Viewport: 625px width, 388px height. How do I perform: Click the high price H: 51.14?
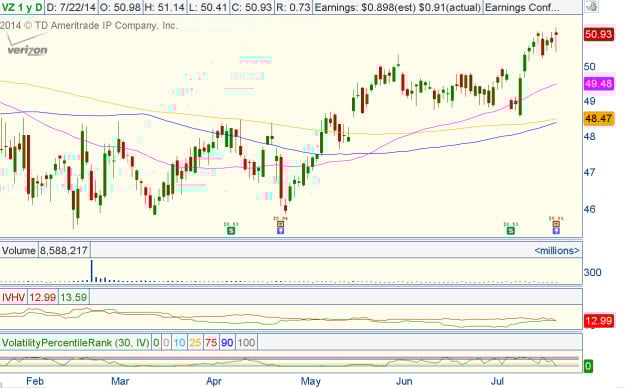[x=164, y=7]
